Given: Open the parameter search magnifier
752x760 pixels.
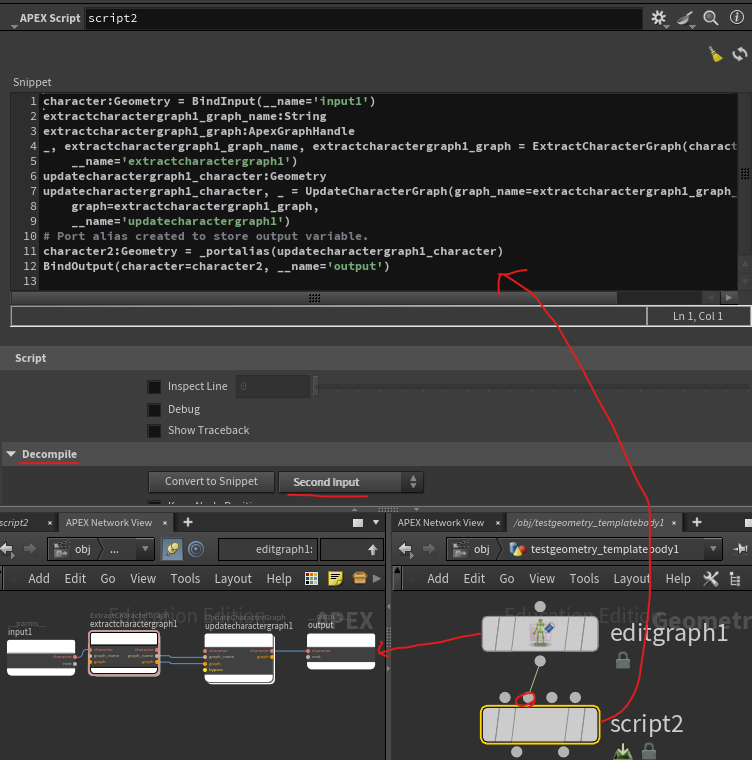Looking at the screenshot, I should (711, 18).
